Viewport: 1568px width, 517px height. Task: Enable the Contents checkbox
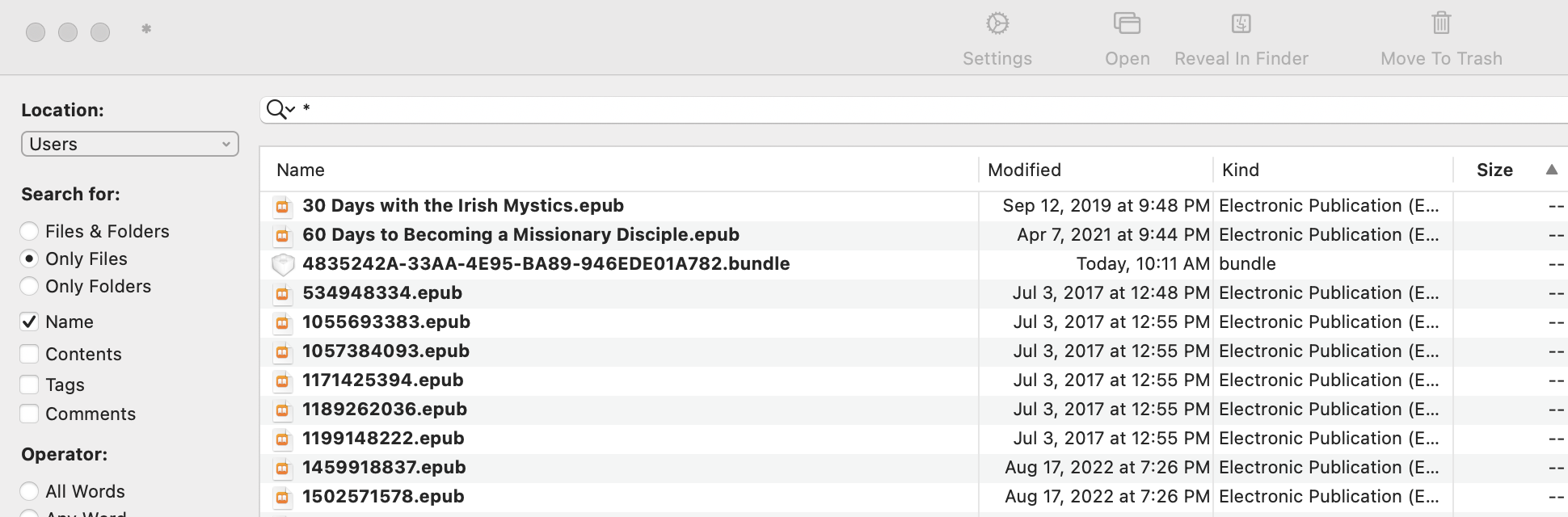(29, 354)
